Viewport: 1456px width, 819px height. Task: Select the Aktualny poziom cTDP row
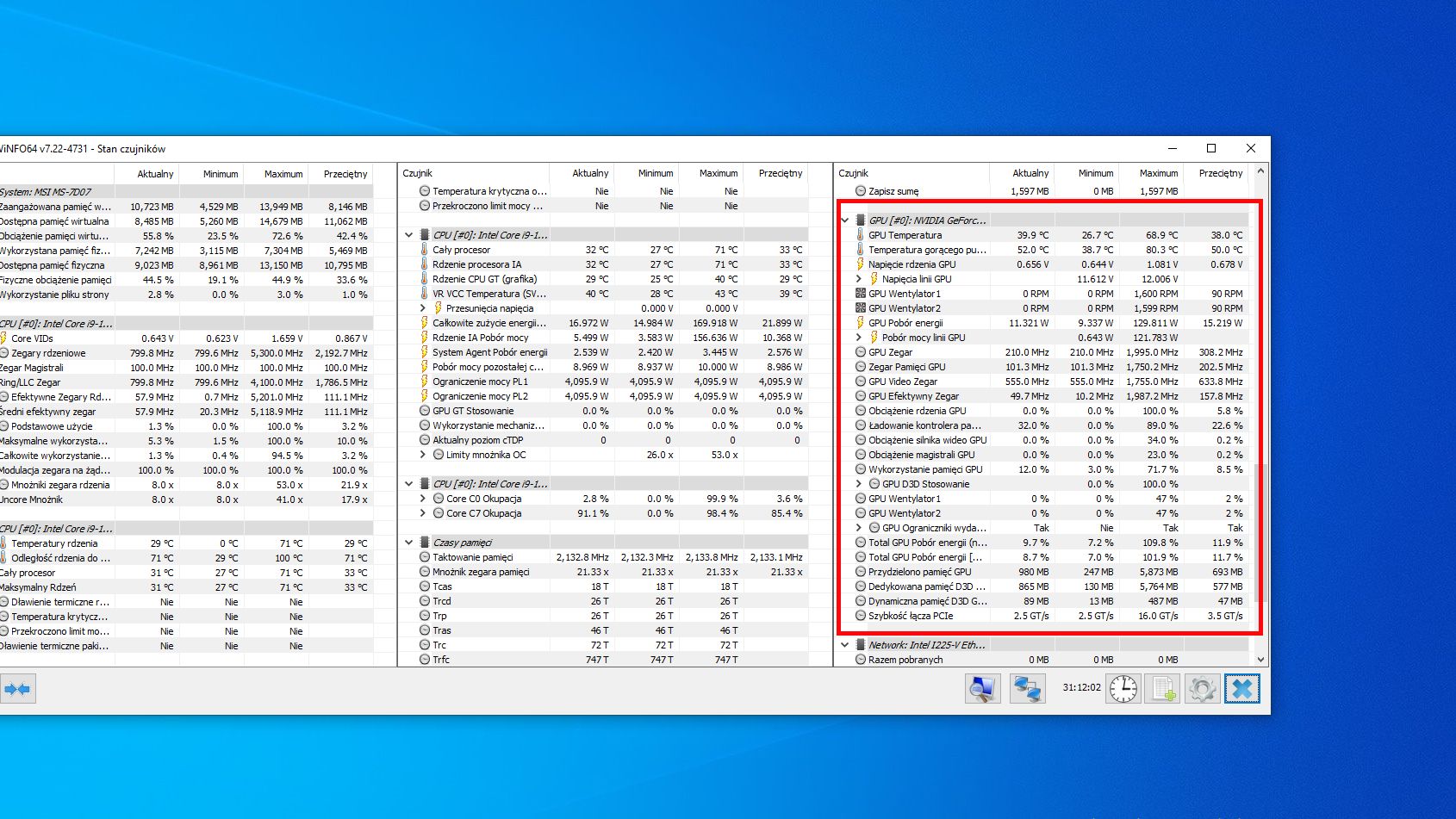(x=604, y=440)
